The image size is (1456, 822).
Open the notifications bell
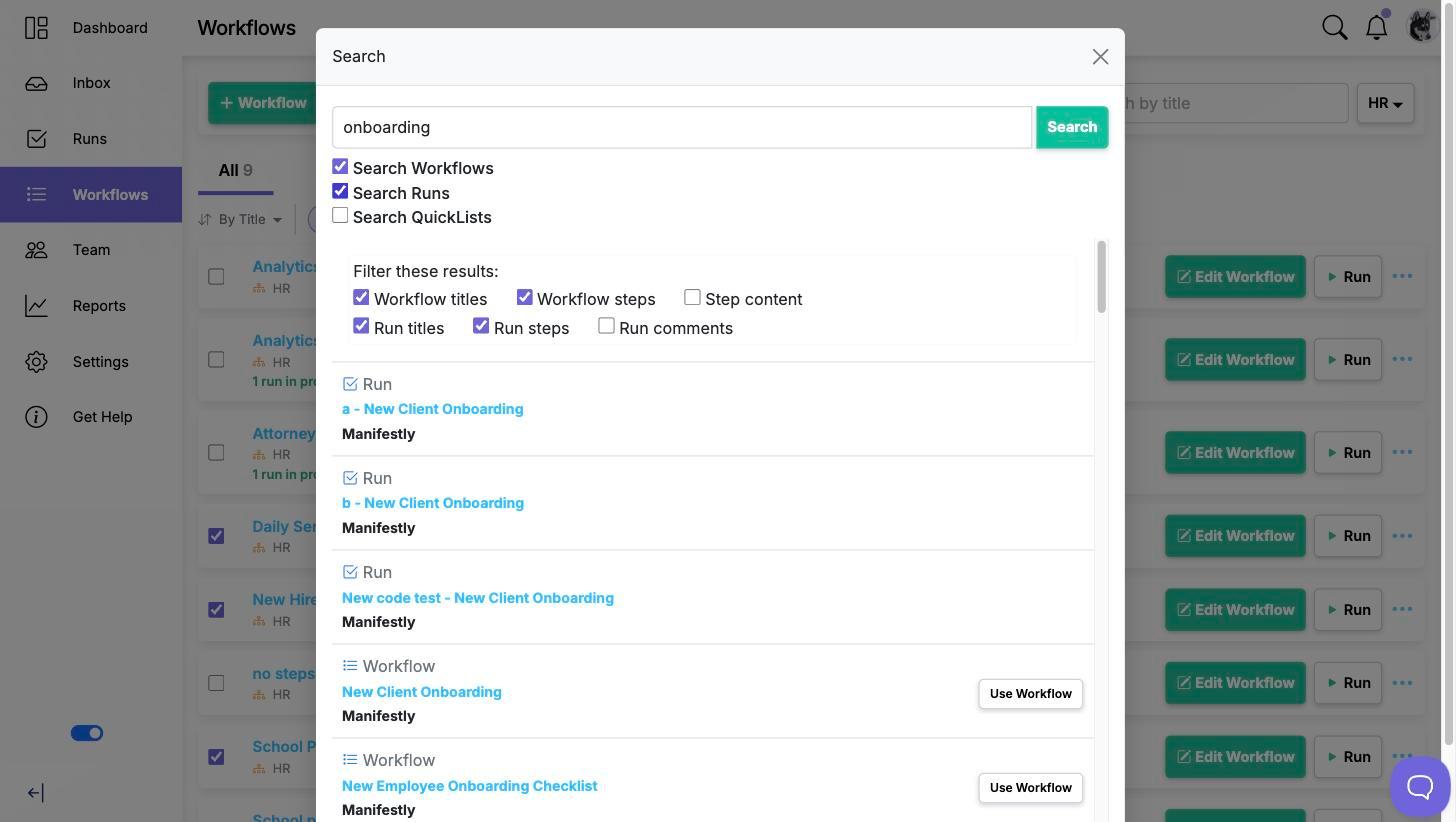[1377, 27]
